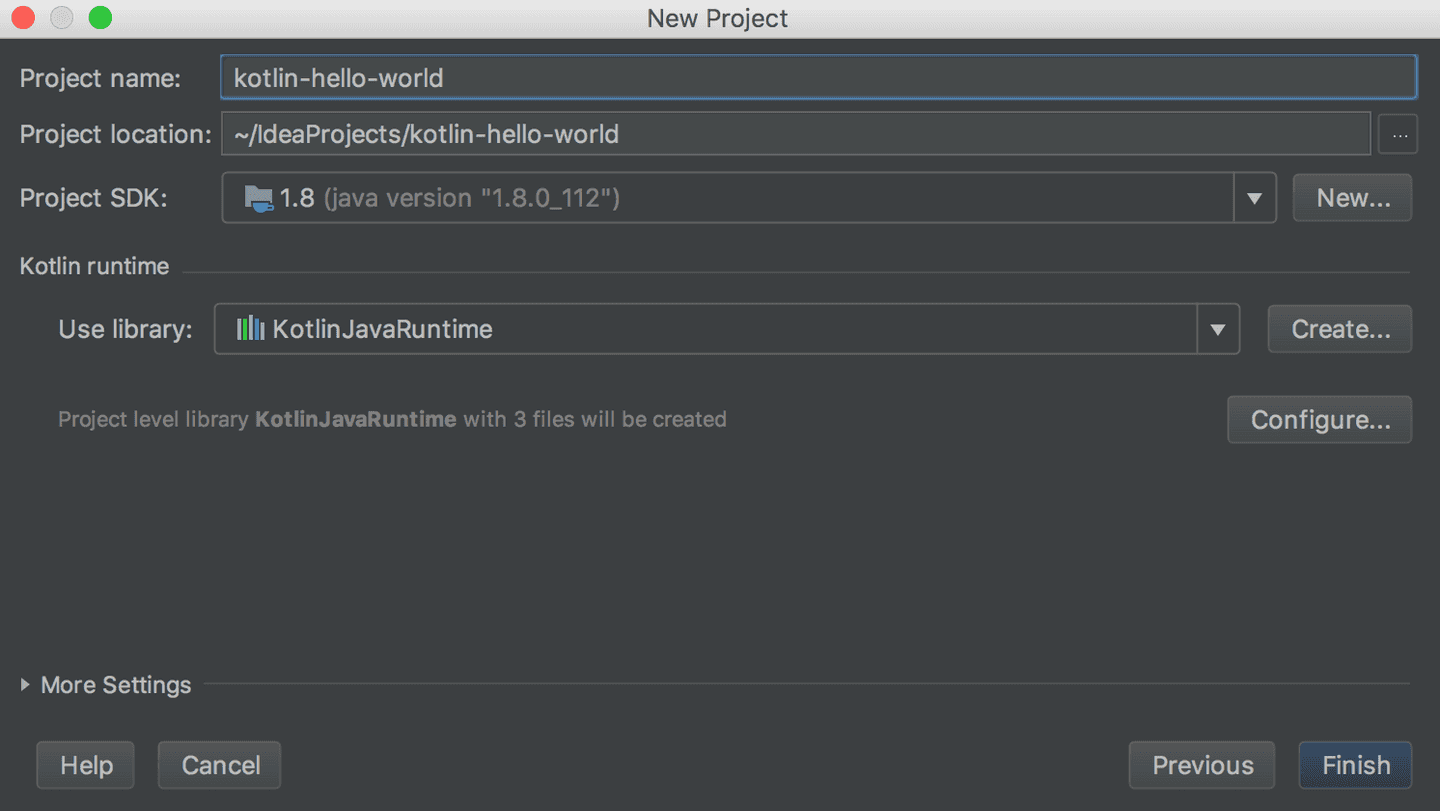Click the ellipsis browse icon for project location
Viewport: 1440px width, 811px height.
tap(1398, 133)
